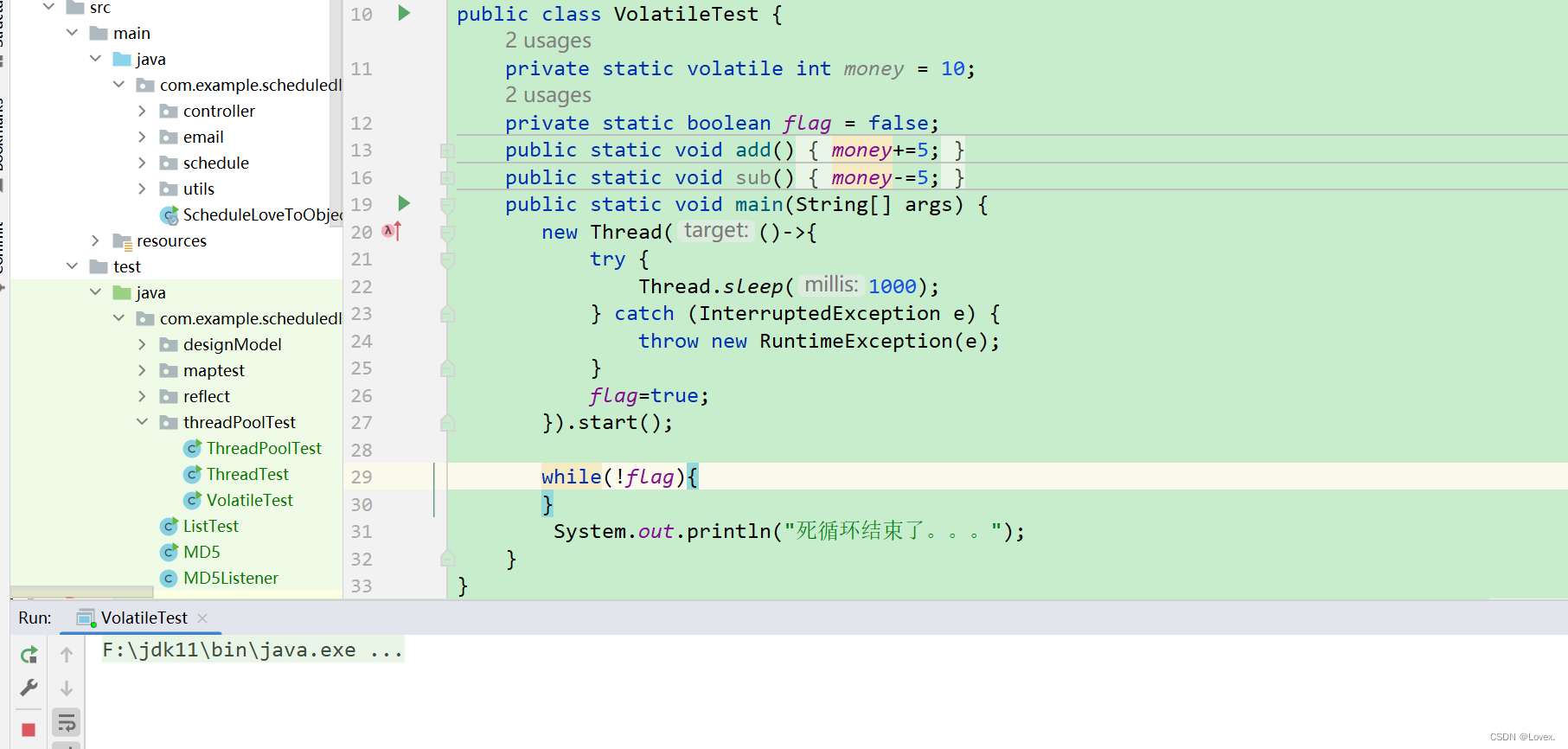
Task: Click the ListTest class icon
Action: click(170, 526)
